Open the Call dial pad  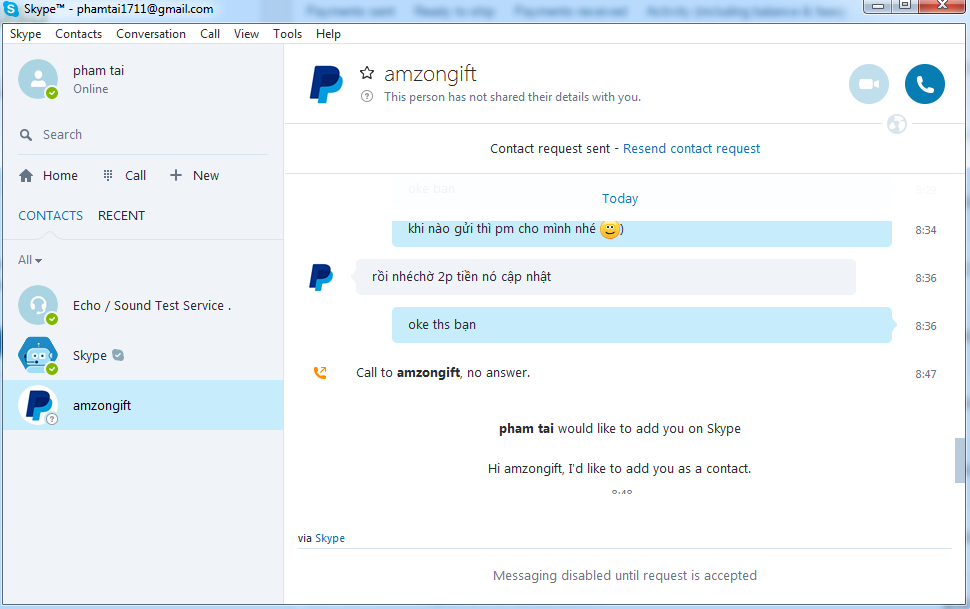point(108,176)
